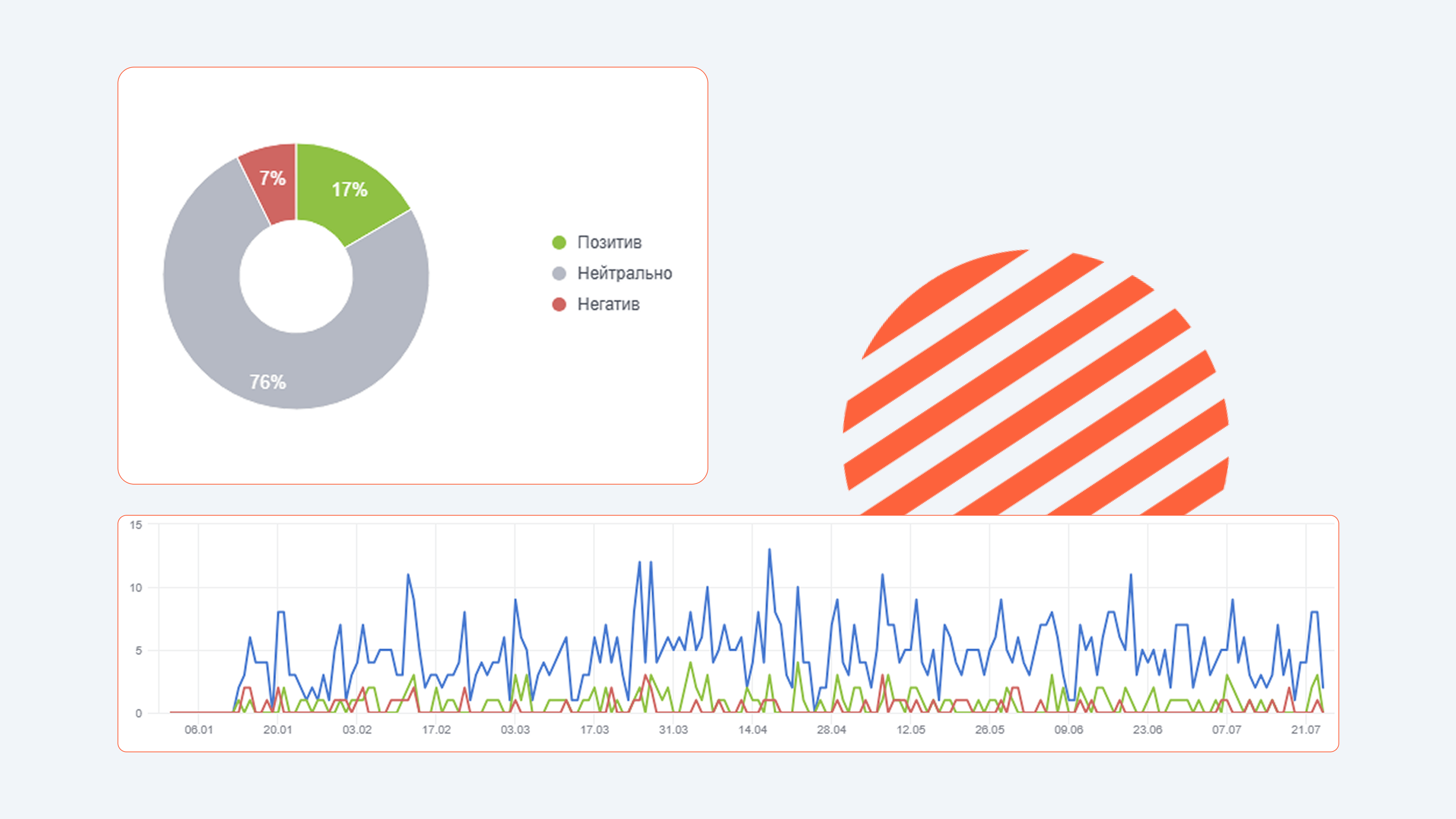Click the gray Нейтрально legend dot
The image size is (1456, 819).
(559, 273)
